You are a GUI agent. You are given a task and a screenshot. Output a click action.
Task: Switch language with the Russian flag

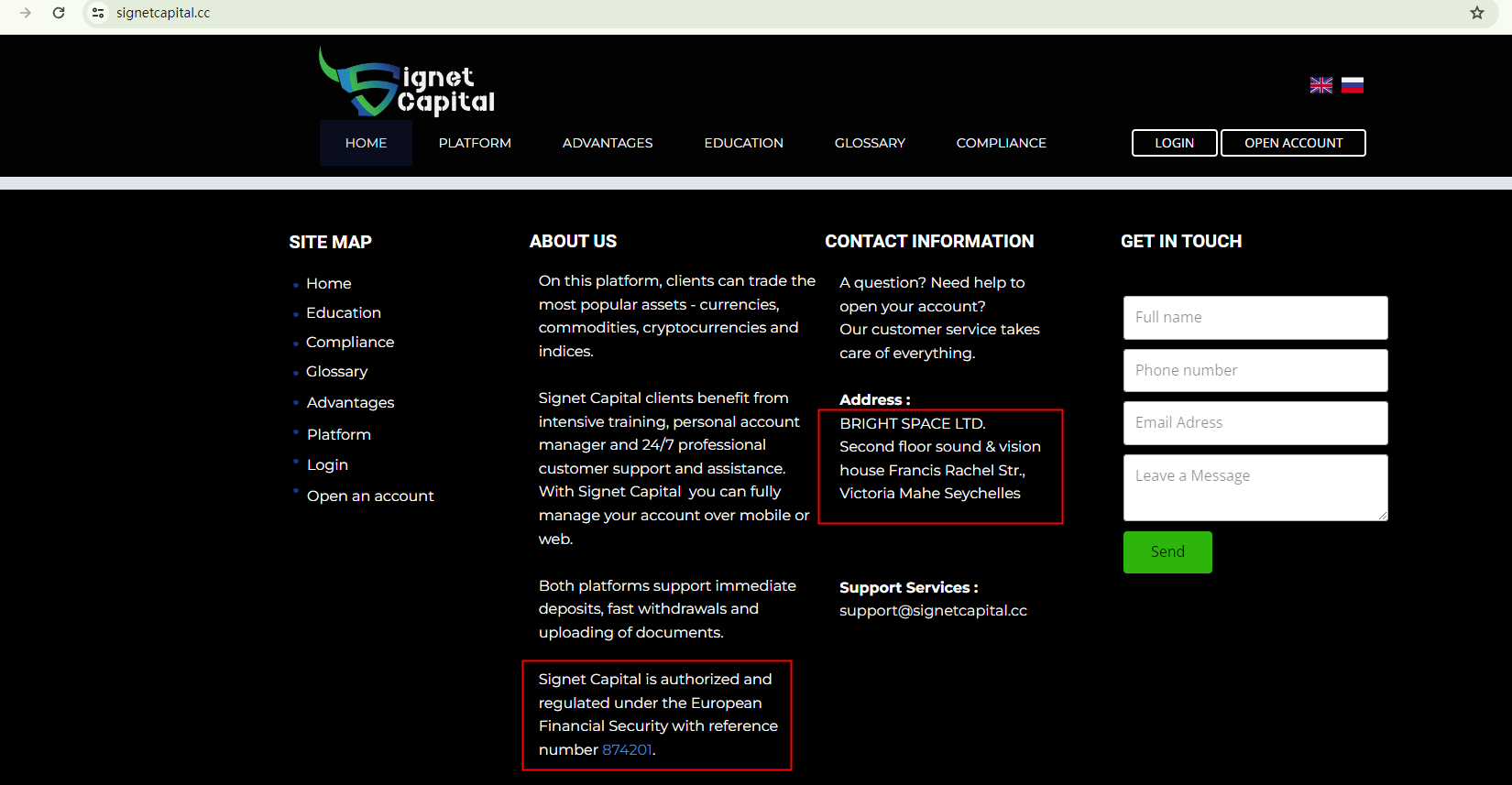(x=1352, y=85)
